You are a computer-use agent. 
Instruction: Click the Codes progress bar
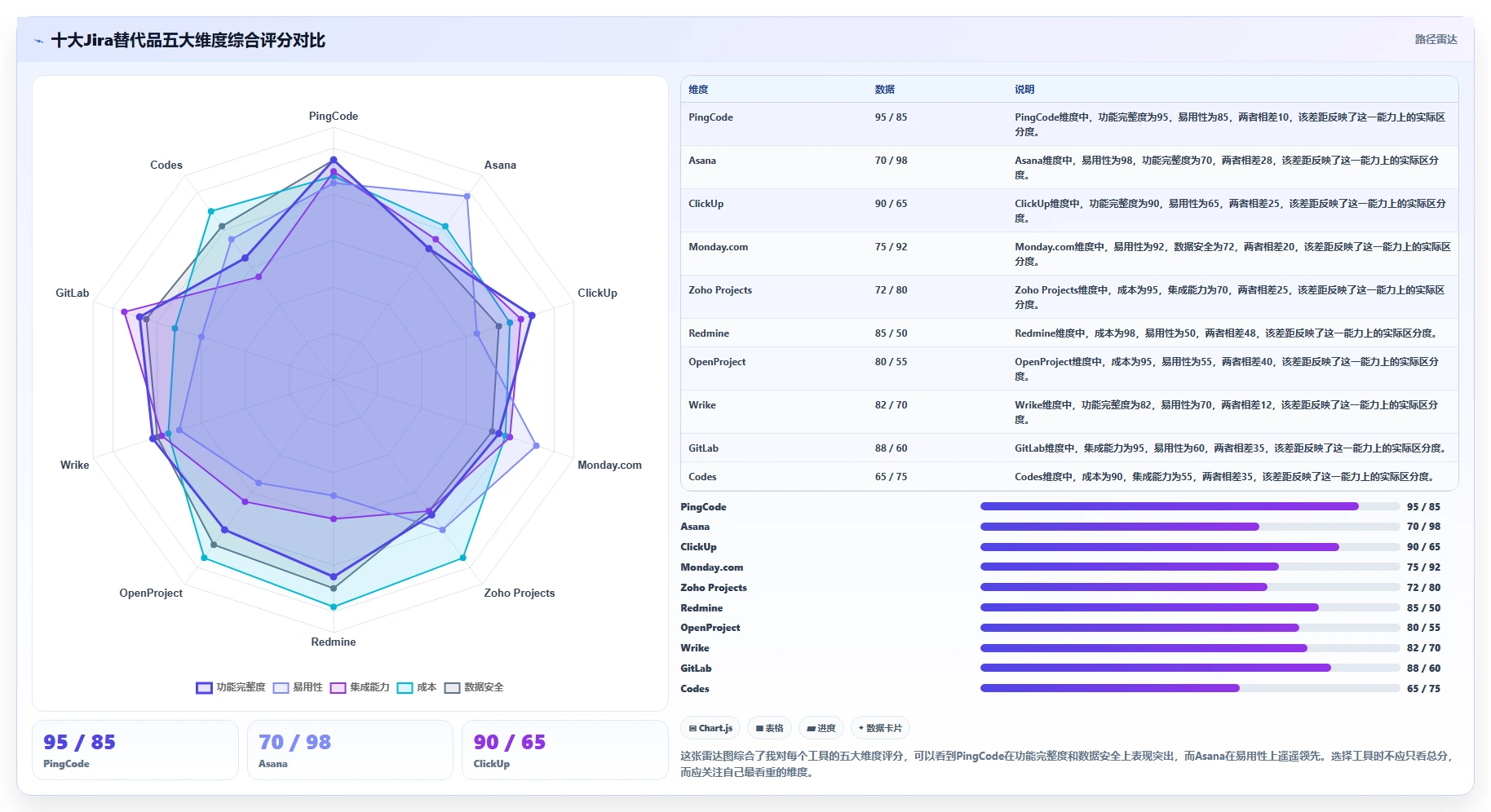pyautogui.click(x=1190, y=688)
